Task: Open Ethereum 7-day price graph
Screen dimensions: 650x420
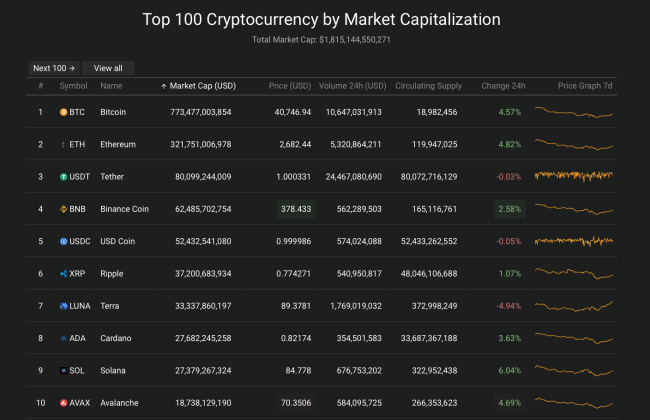Action: point(574,144)
